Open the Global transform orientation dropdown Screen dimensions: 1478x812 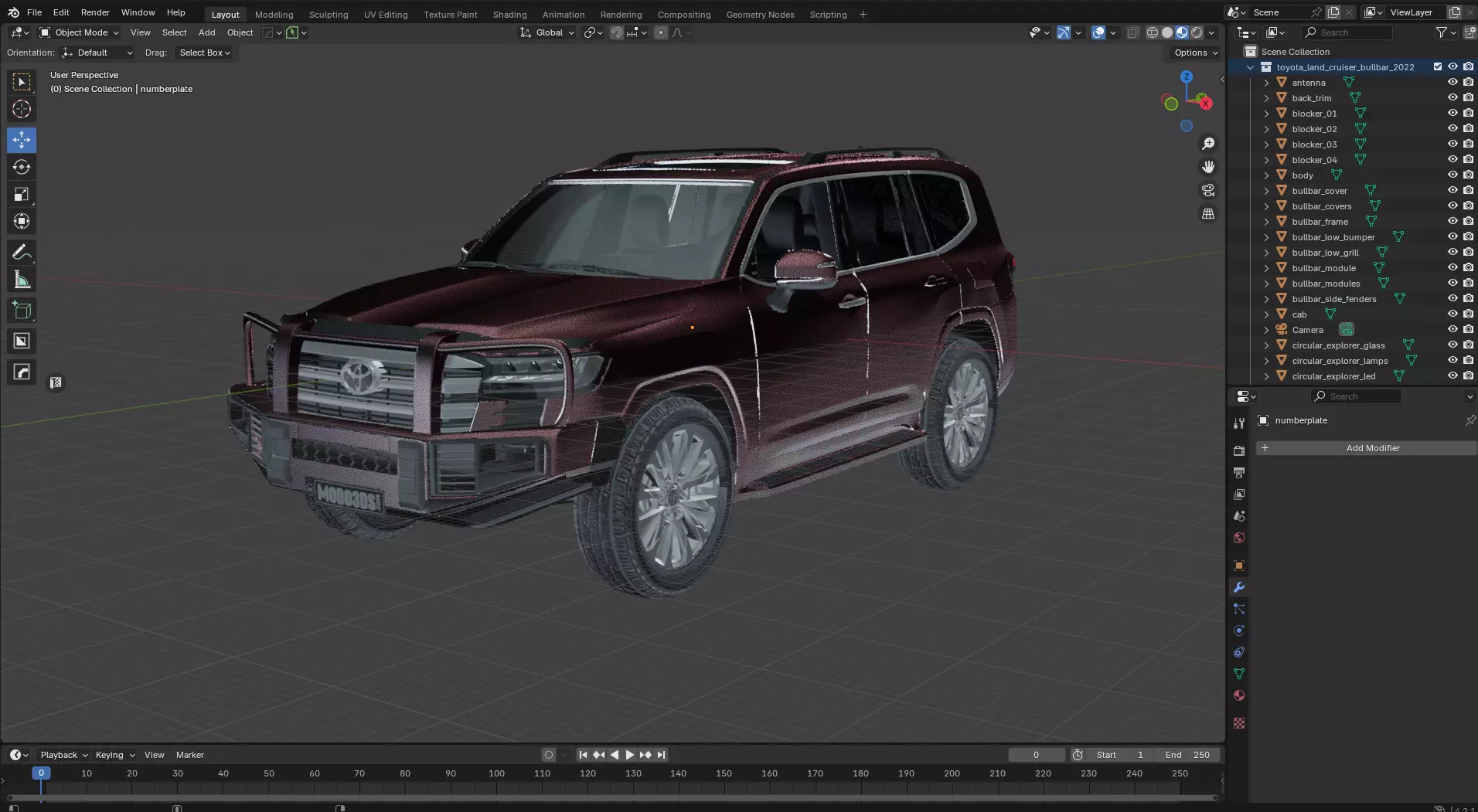pyautogui.click(x=547, y=32)
